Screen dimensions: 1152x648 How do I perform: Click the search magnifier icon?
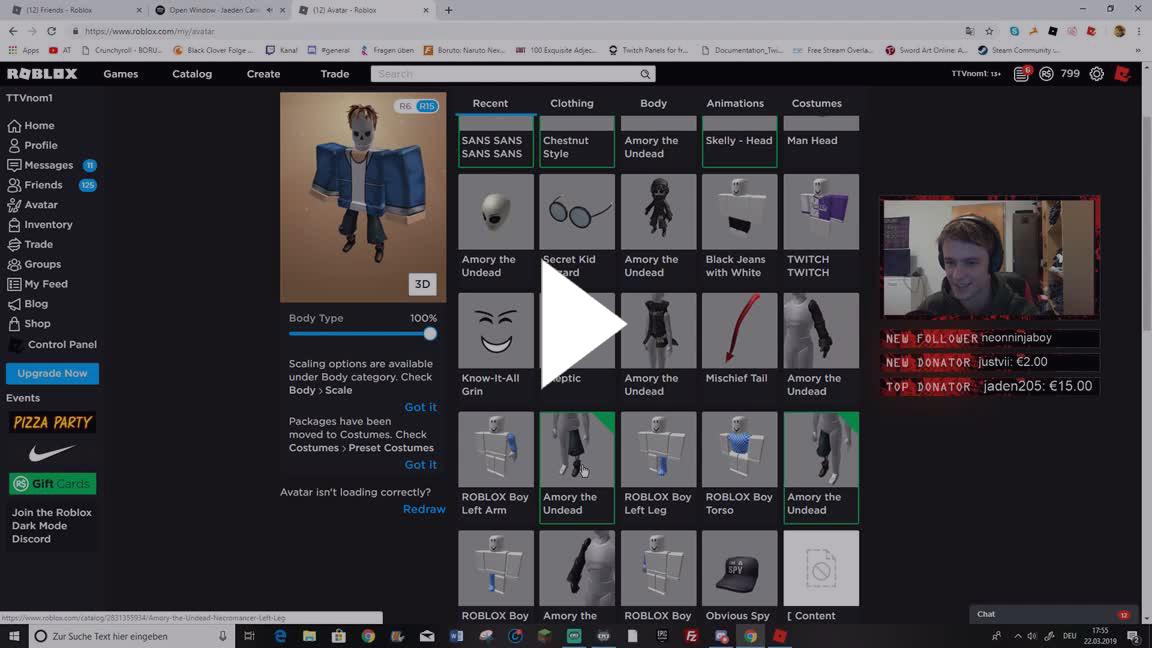tap(645, 74)
